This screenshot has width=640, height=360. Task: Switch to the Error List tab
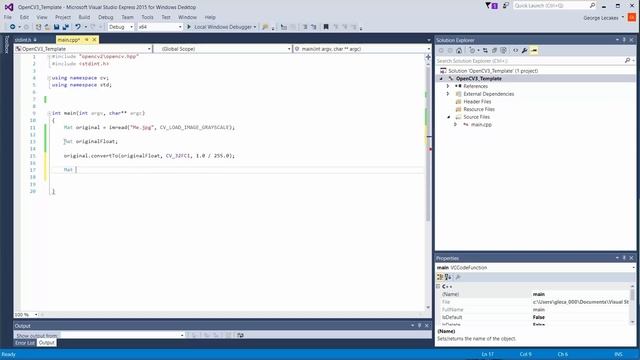(25, 343)
